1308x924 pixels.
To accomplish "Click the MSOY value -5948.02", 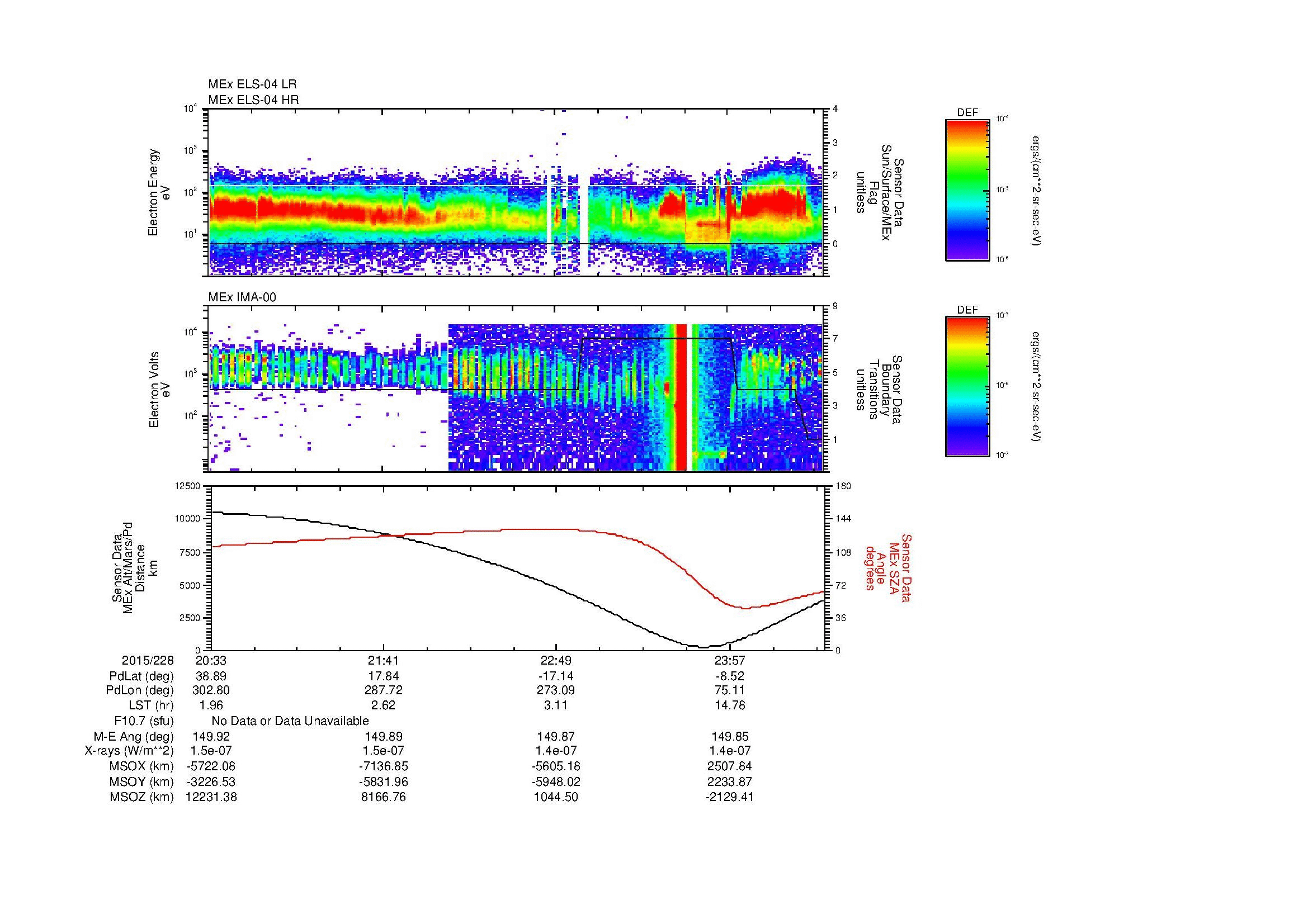I will click(x=556, y=781).
